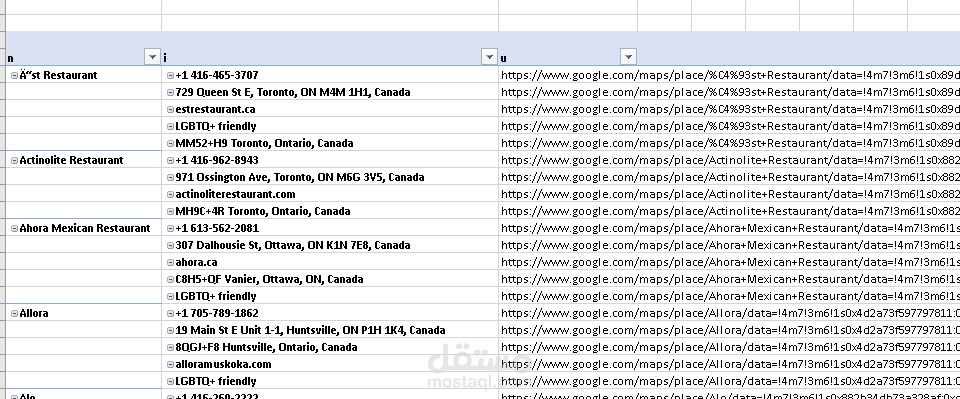Image resolution: width=960 pixels, height=399 pixels.
Task: Select the Allora name cell
Action: (x=83, y=313)
